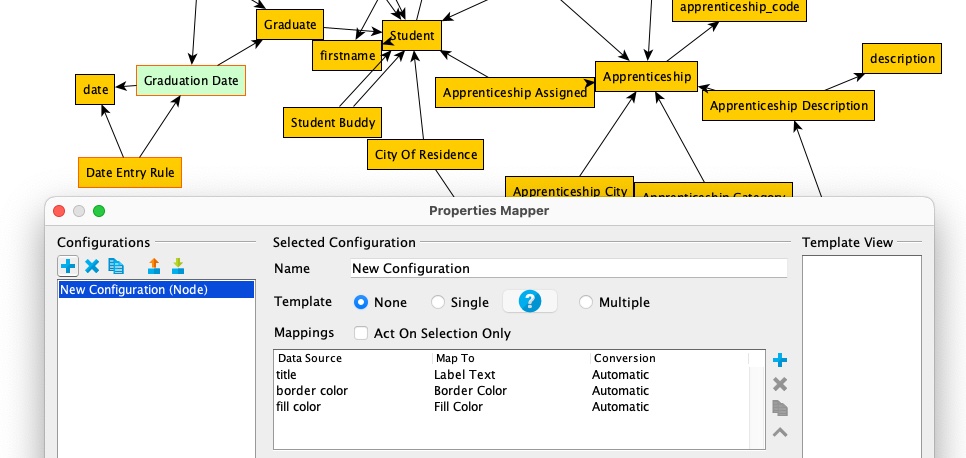Choose the Single template radio button
The height and width of the screenshot is (458, 966).
coord(438,302)
